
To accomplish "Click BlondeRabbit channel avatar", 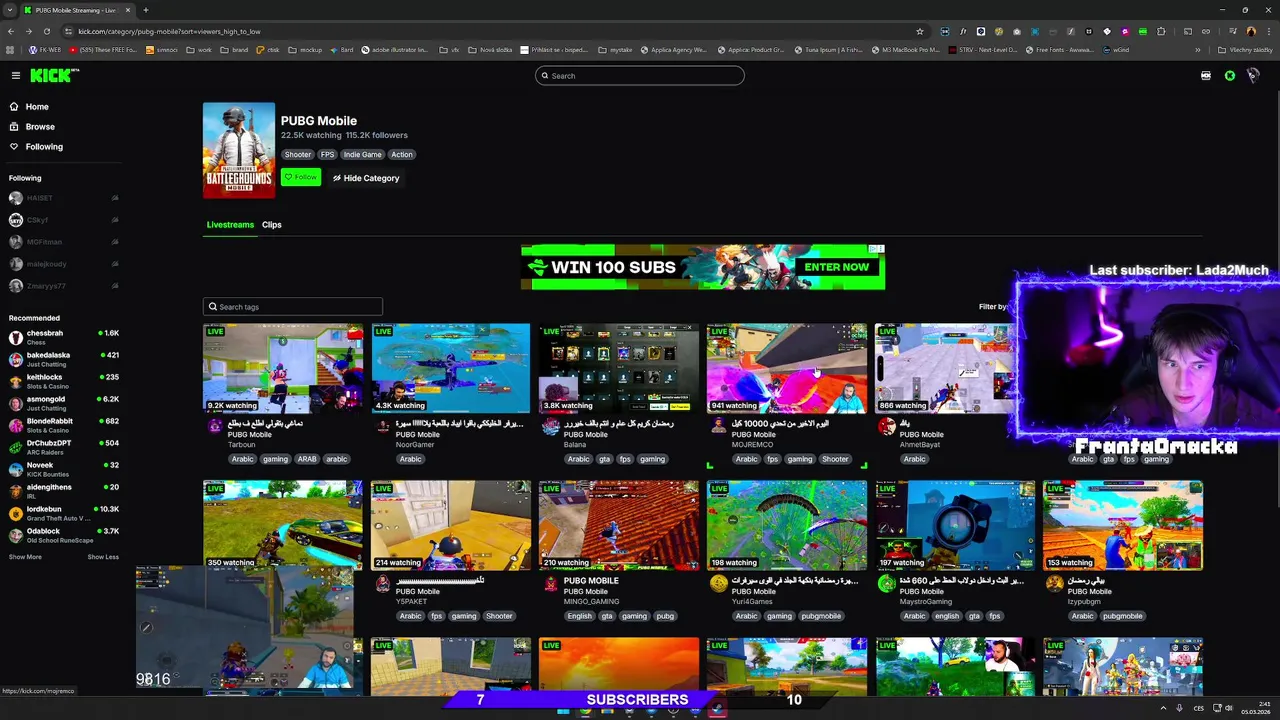I will [16, 425].
